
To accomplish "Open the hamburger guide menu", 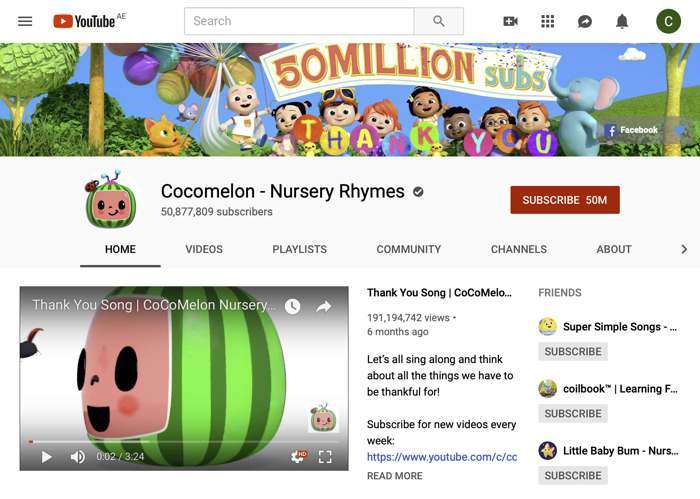I will pos(25,21).
